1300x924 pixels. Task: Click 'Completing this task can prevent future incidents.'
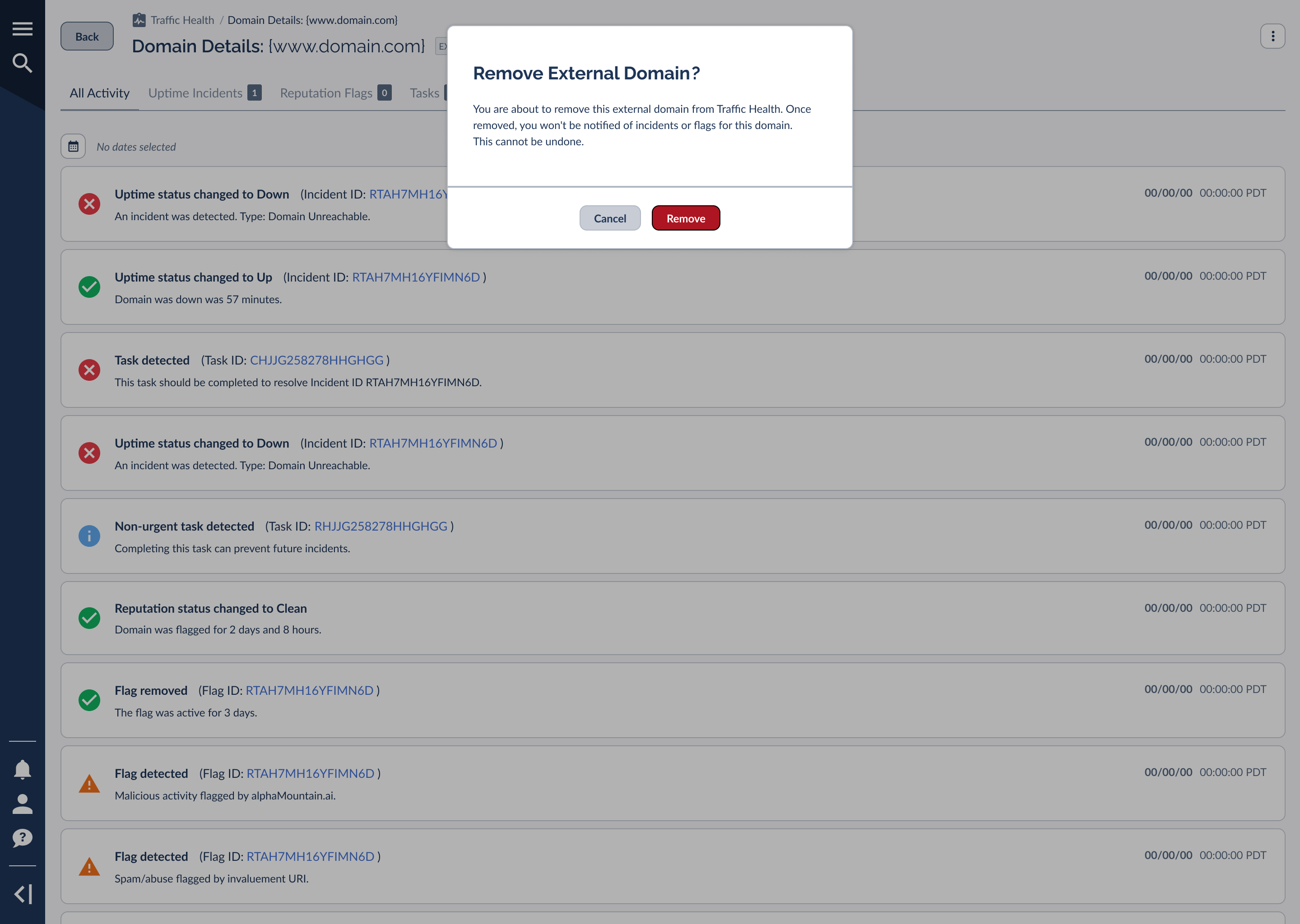pyautogui.click(x=232, y=549)
